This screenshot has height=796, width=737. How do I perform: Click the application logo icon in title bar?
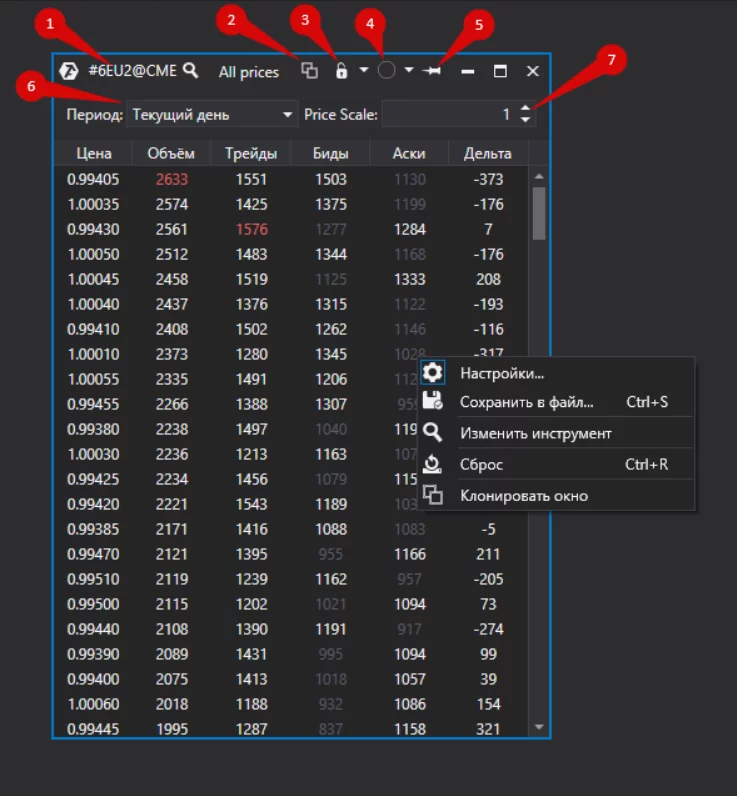[x=71, y=71]
